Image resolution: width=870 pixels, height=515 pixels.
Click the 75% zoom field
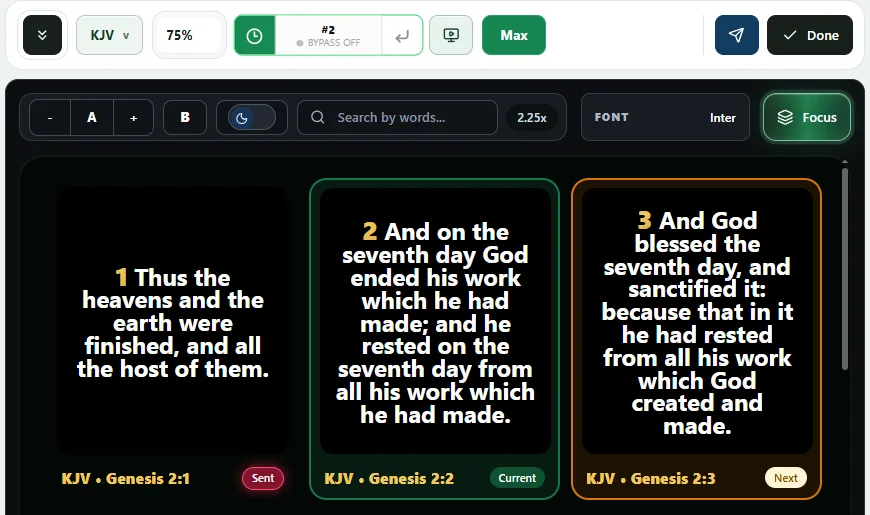click(189, 36)
